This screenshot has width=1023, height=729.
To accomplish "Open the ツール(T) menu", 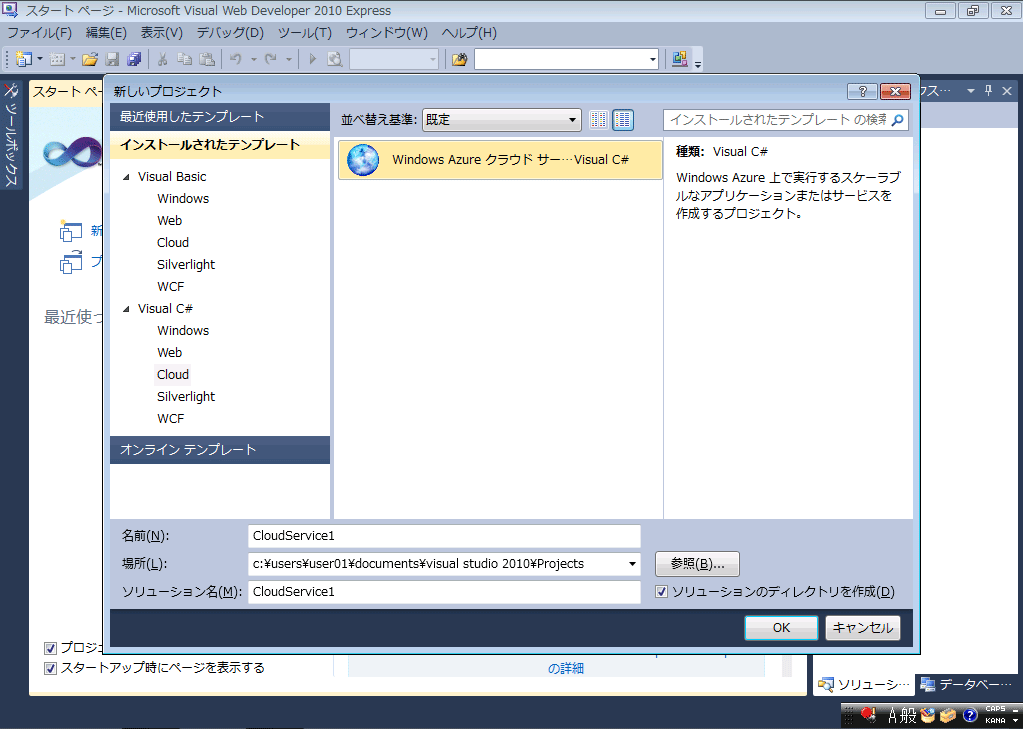I will click(x=305, y=33).
